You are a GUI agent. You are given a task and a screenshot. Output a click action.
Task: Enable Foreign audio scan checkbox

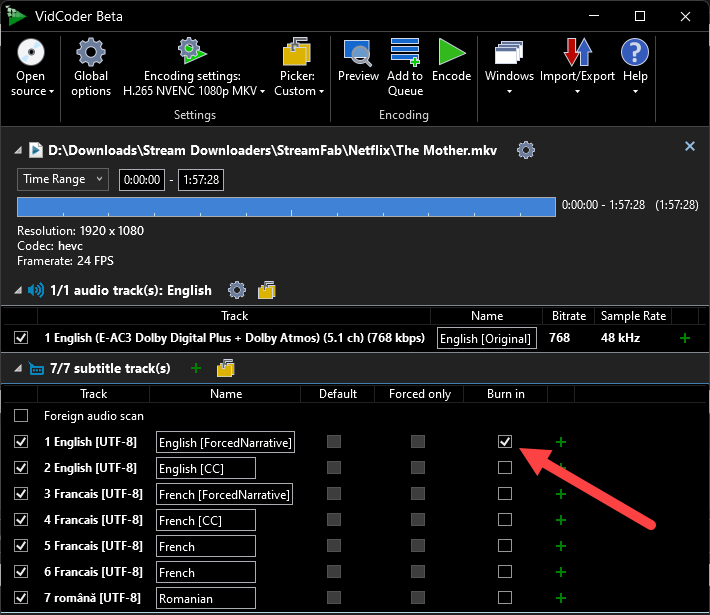pos(21,416)
